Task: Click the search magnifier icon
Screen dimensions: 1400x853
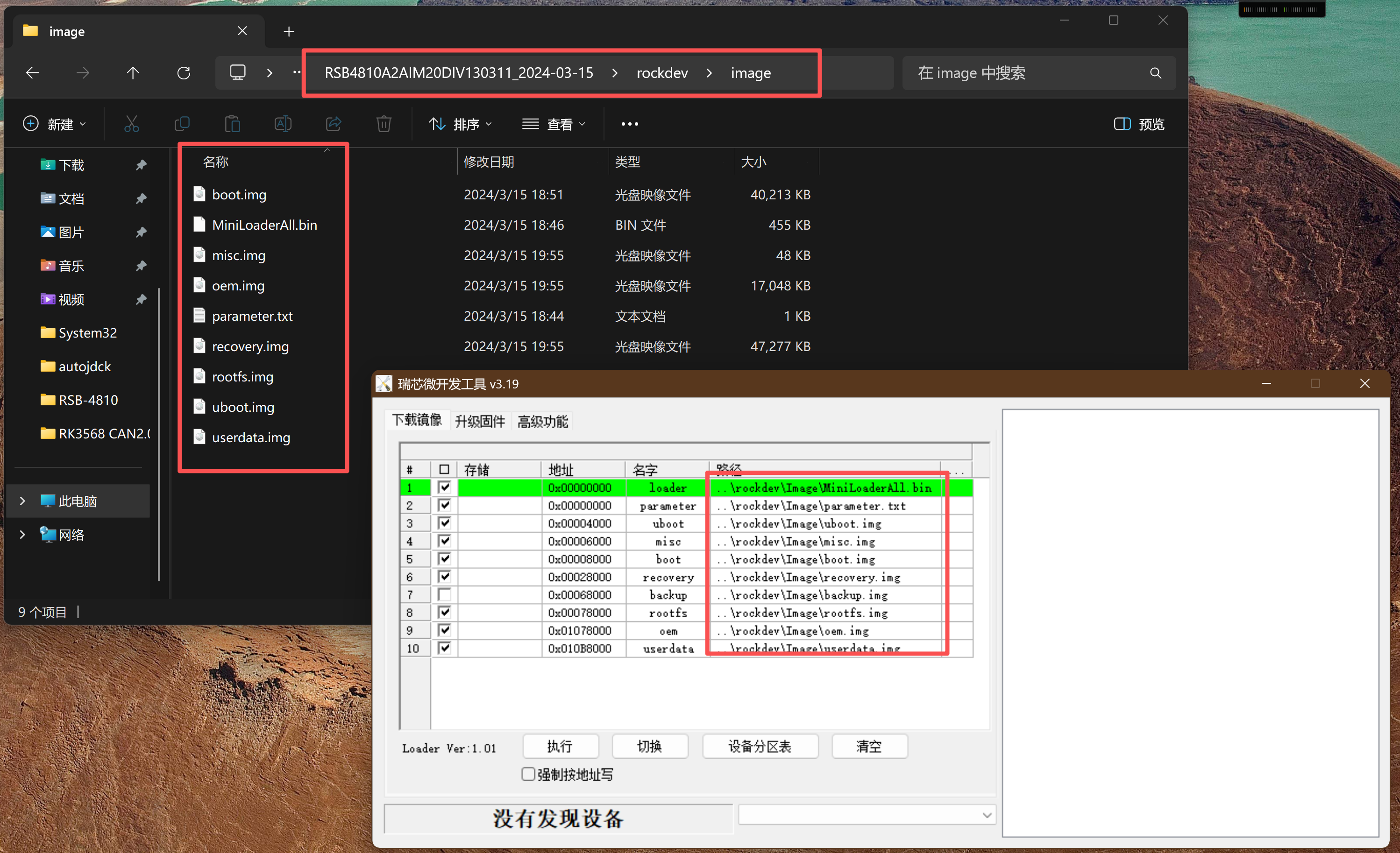Action: coord(1155,73)
